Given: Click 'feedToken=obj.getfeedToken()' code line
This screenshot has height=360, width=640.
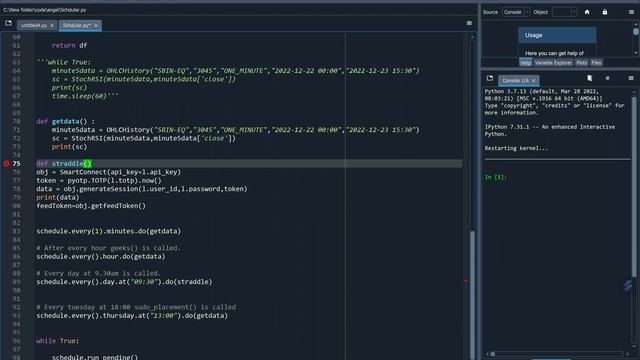Looking at the screenshot, I should pyautogui.click(x=91, y=206).
